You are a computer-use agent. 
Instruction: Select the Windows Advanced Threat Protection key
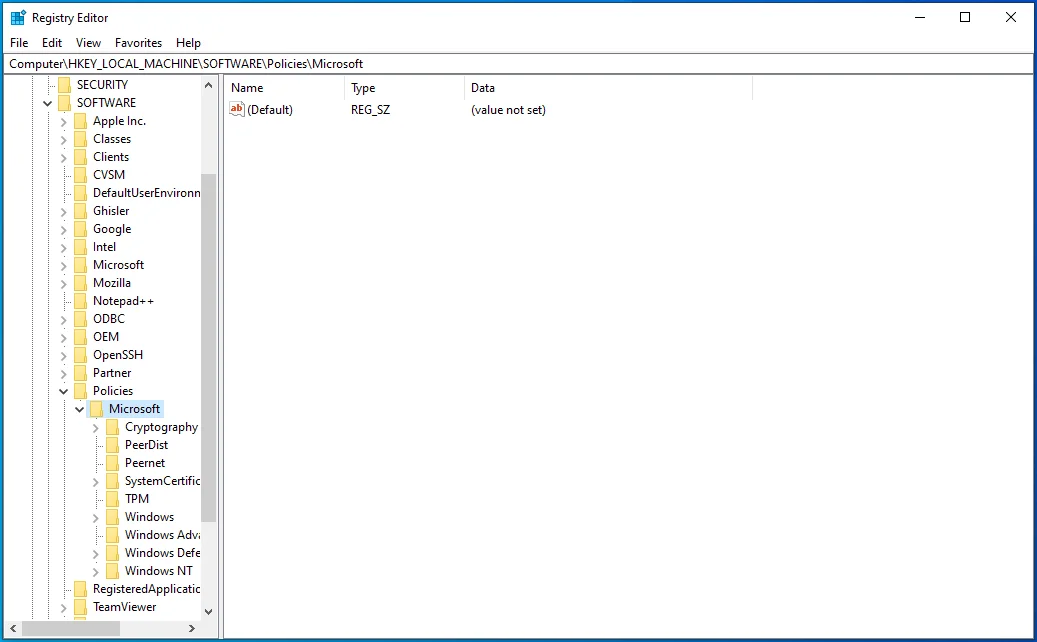[x=162, y=535]
